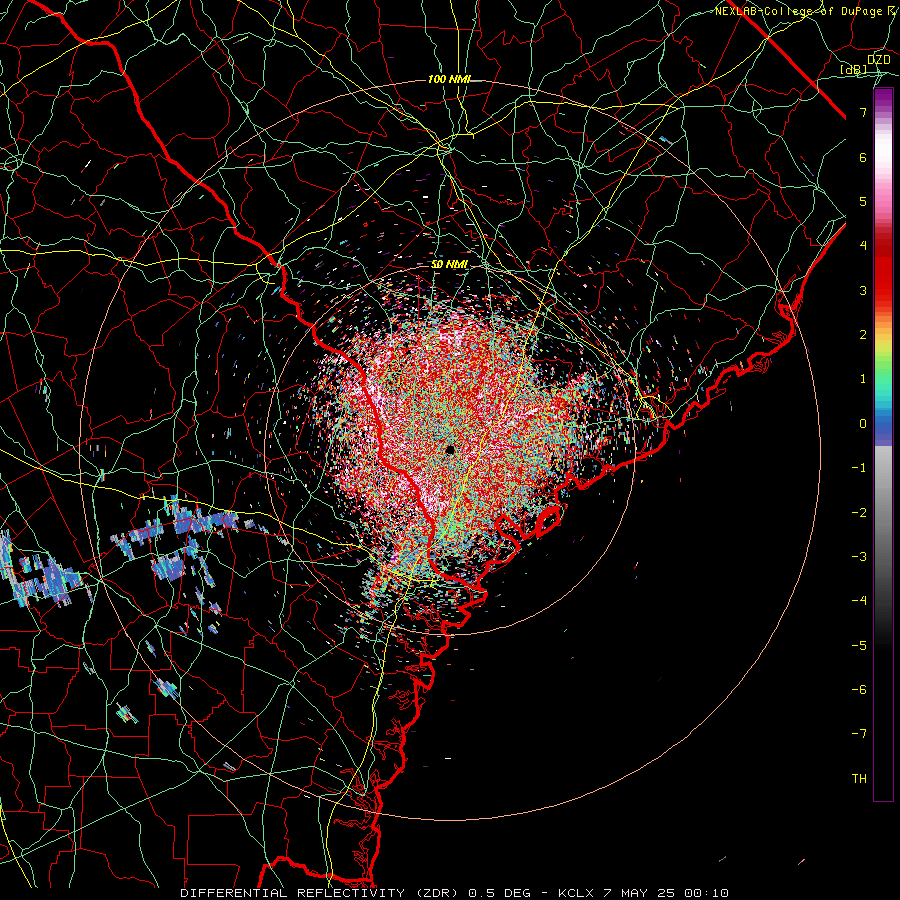Click the 1 tick label on color scale
Viewport: 900px width, 900px height.
click(x=863, y=379)
